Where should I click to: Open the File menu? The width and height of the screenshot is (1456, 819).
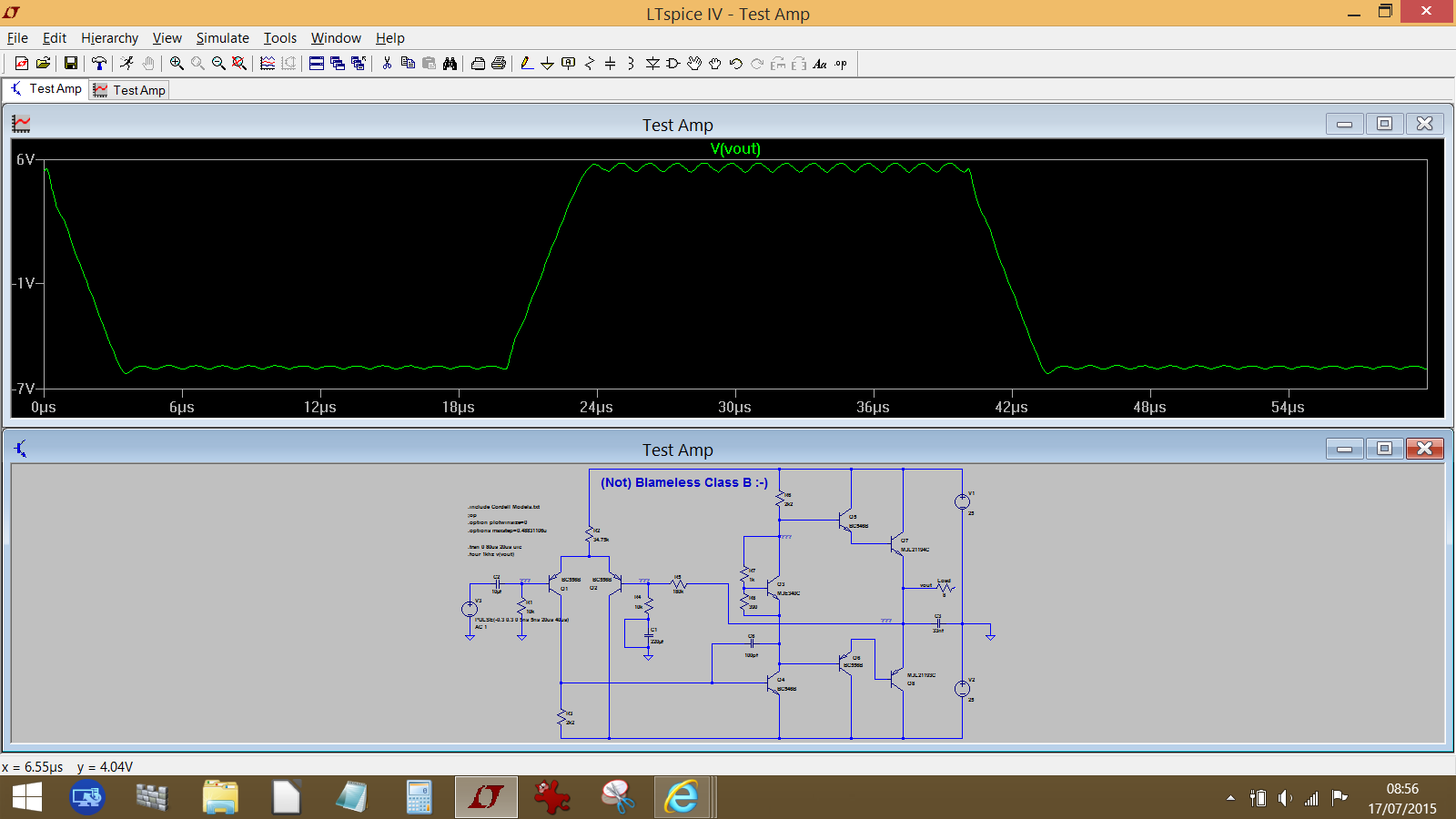(17, 37)
